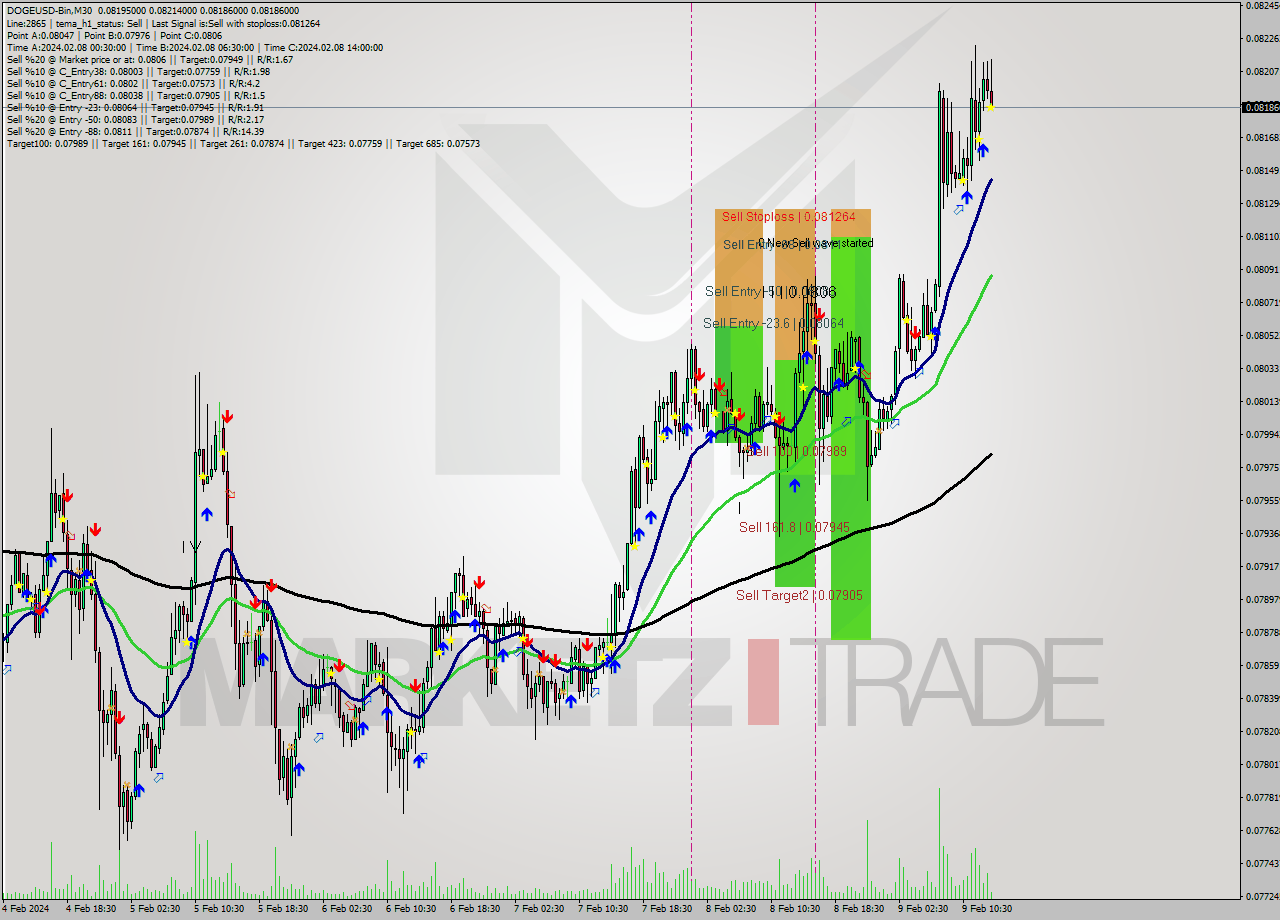The image size is (1280, 920).
Task: Click the 0.07975 price axis label
Action: coord(1261,467)
